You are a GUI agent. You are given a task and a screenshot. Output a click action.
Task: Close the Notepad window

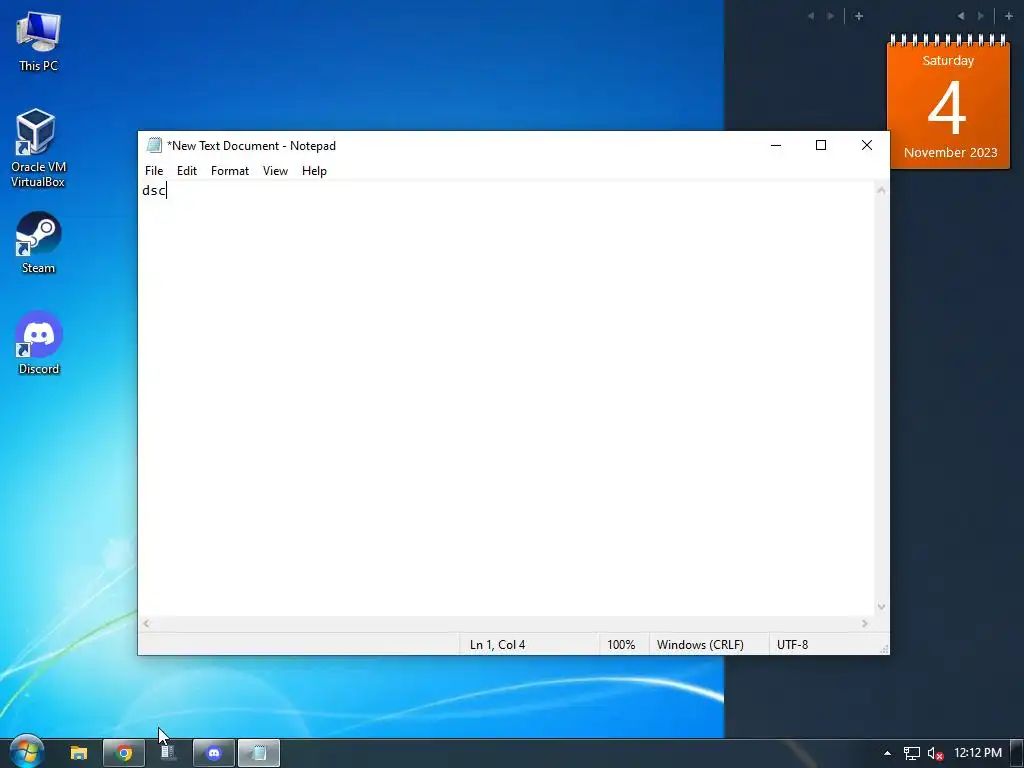point(867,145)
